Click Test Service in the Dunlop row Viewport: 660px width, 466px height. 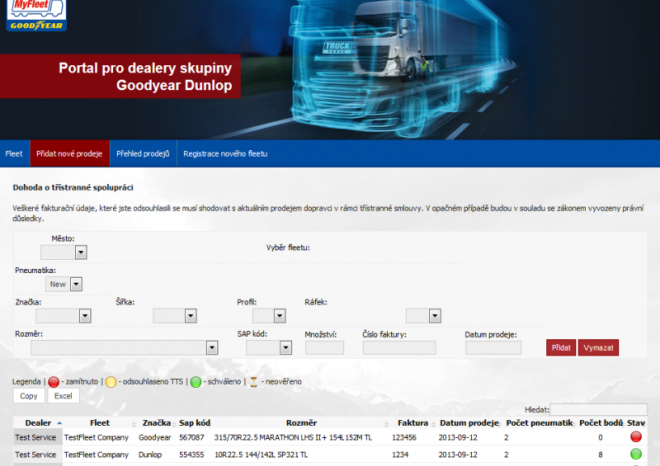tap(35, 455)
